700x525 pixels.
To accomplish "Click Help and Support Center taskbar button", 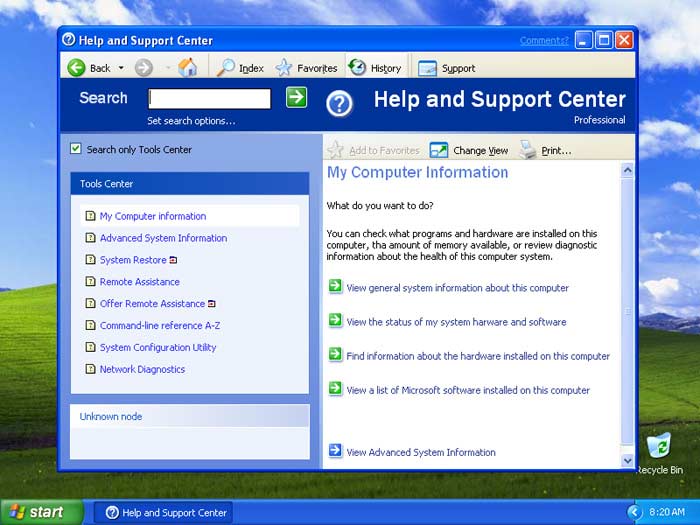I will pyautogui.click(x=164, y=512).
